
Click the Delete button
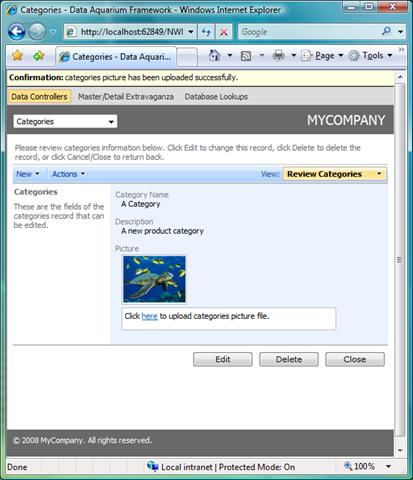pos(289,359)
